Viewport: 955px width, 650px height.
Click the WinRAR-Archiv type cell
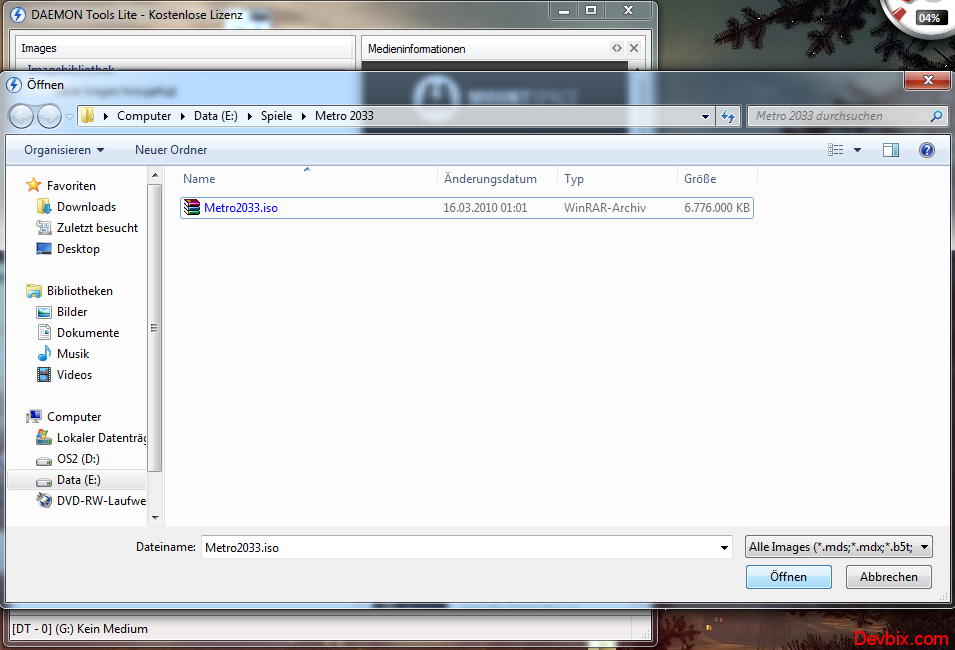tap(605, 208)
